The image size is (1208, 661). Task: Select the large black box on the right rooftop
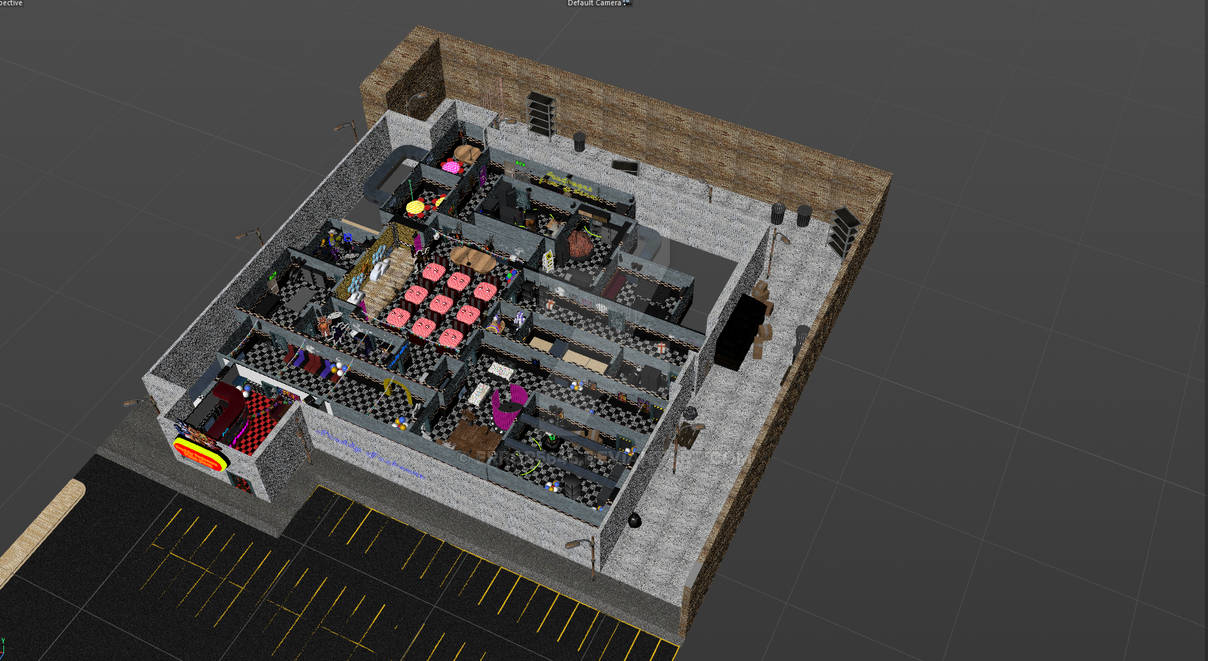click(740, 331)
